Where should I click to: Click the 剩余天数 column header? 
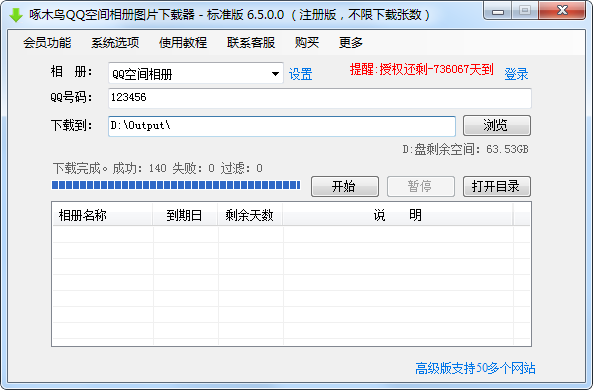[x=250, y=215]
